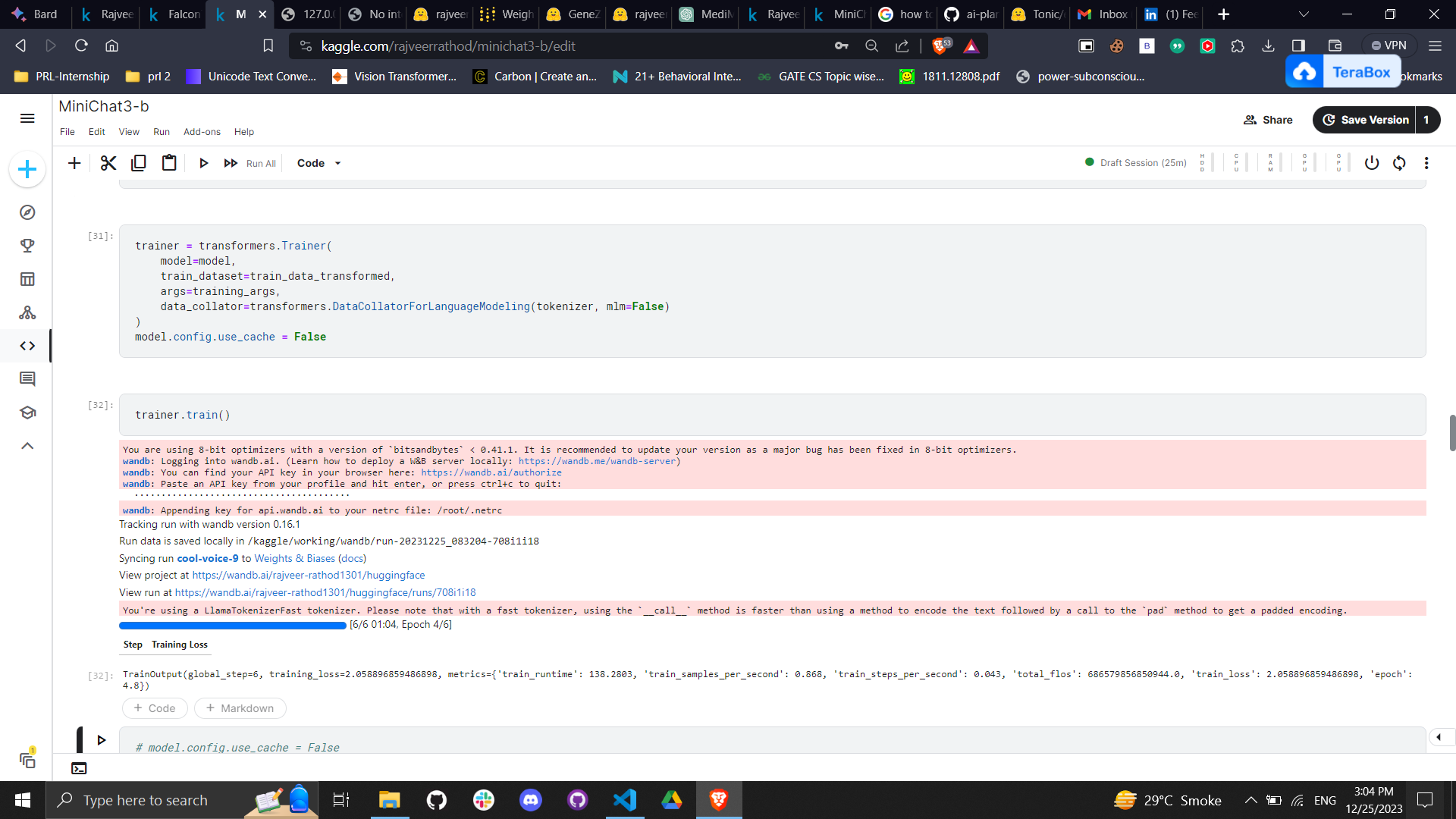Collapse the sidebar More chevron
1456x819 pixels.
(27, 446)
